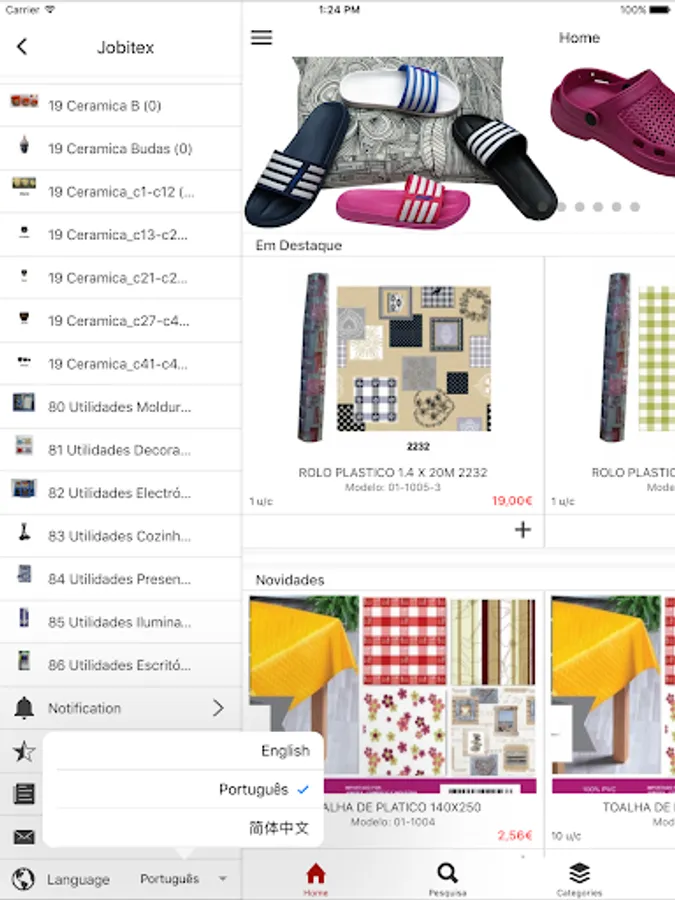Open the hamburger menu icon

(261, 37)
